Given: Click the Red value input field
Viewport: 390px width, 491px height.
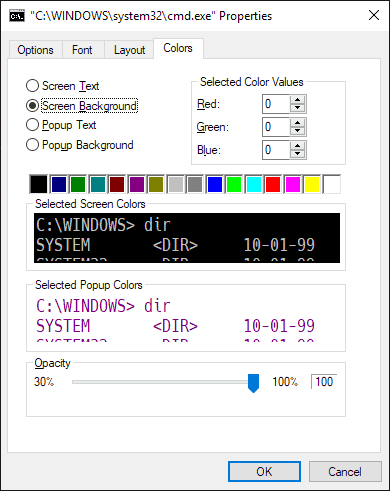Looking at the screenshot, I should point(276,104).
